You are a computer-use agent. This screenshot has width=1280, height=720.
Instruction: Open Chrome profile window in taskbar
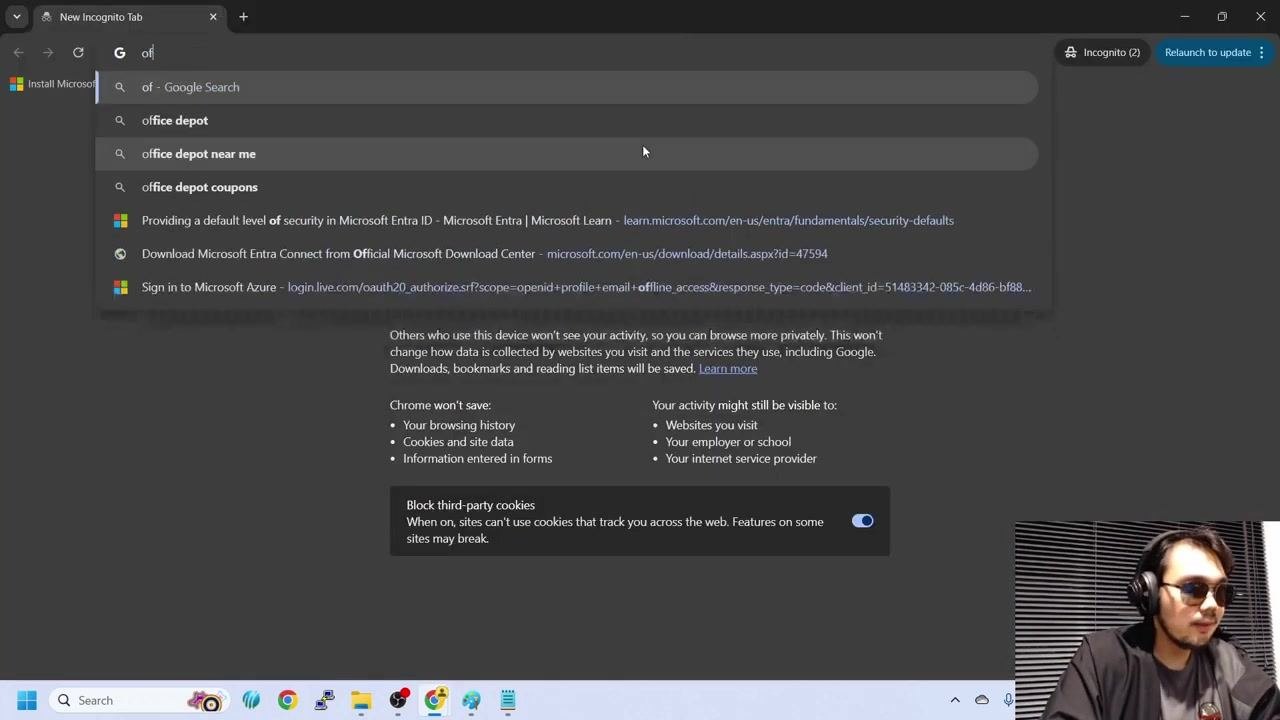[435, 700]
